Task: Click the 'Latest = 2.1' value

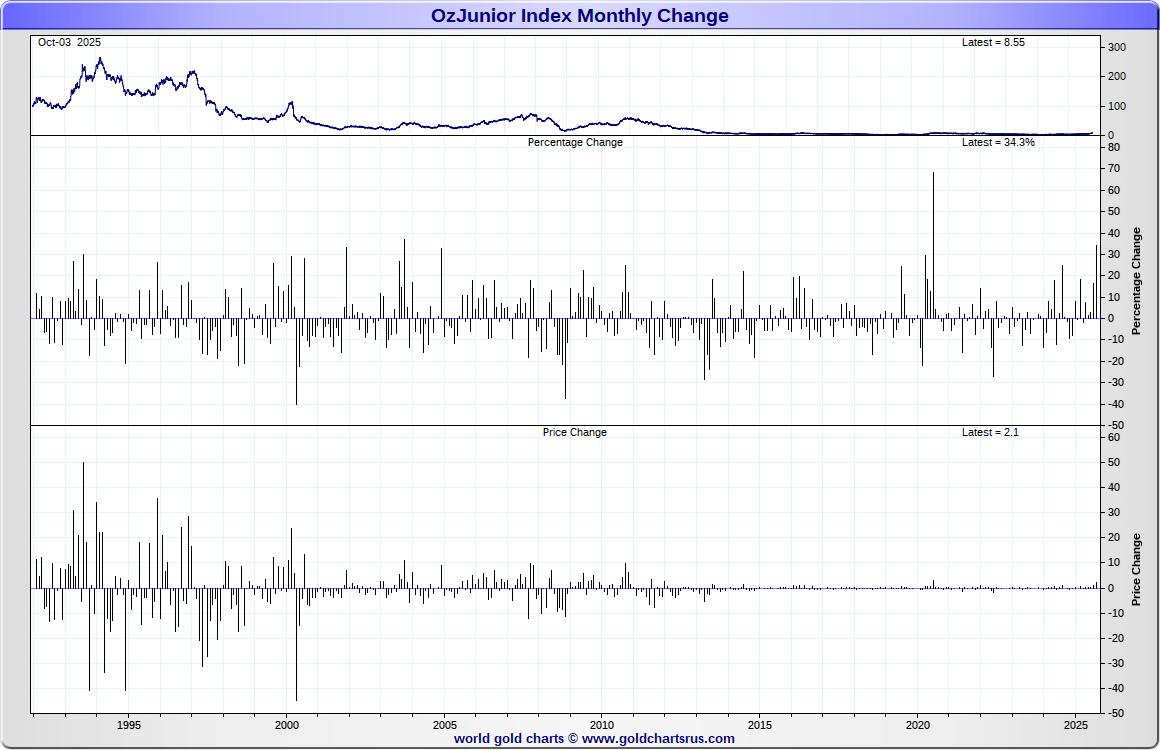Action: click(x=990, y=432)
